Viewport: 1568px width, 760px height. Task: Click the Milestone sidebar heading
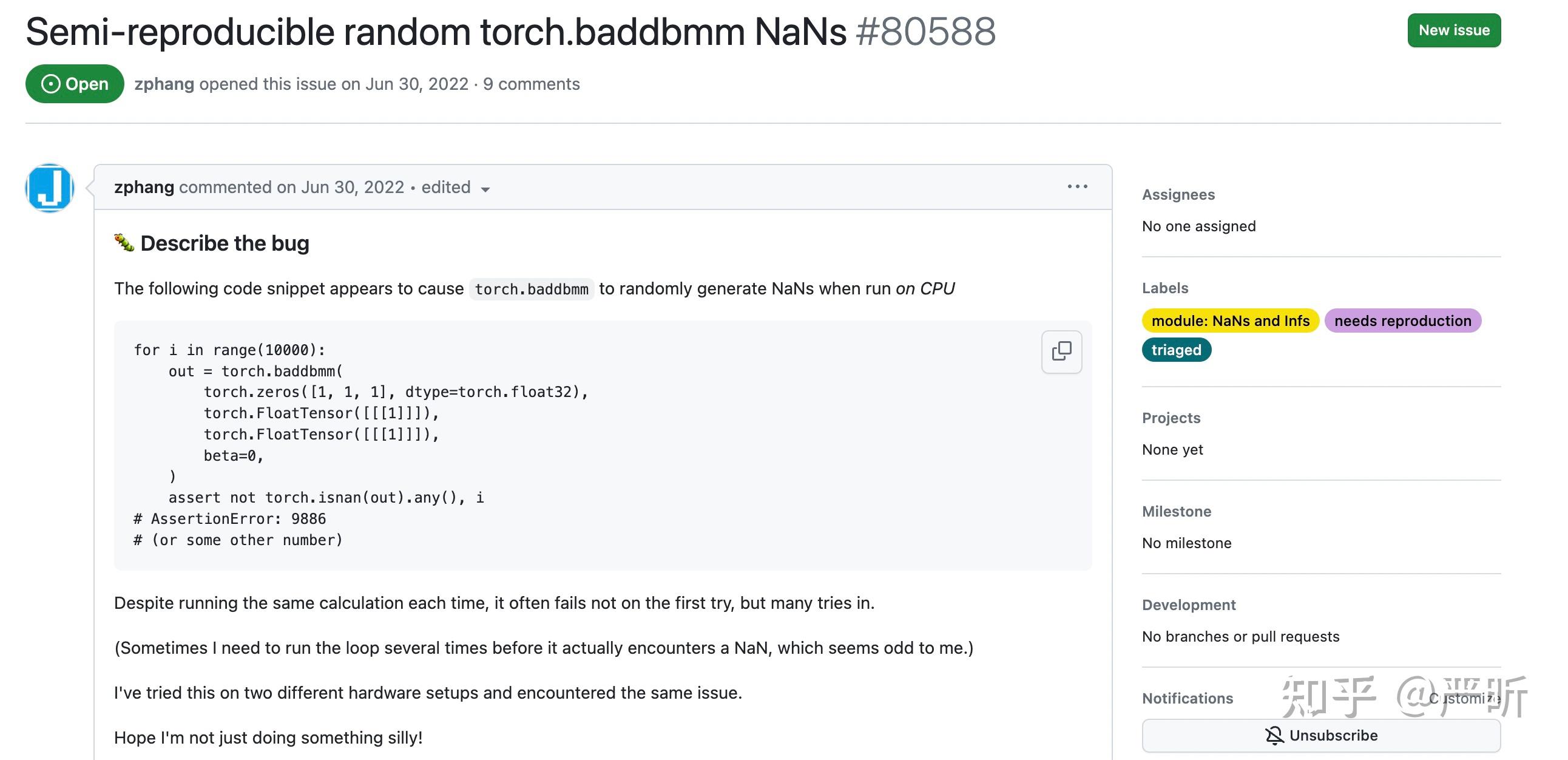[x=1177, y=512]
